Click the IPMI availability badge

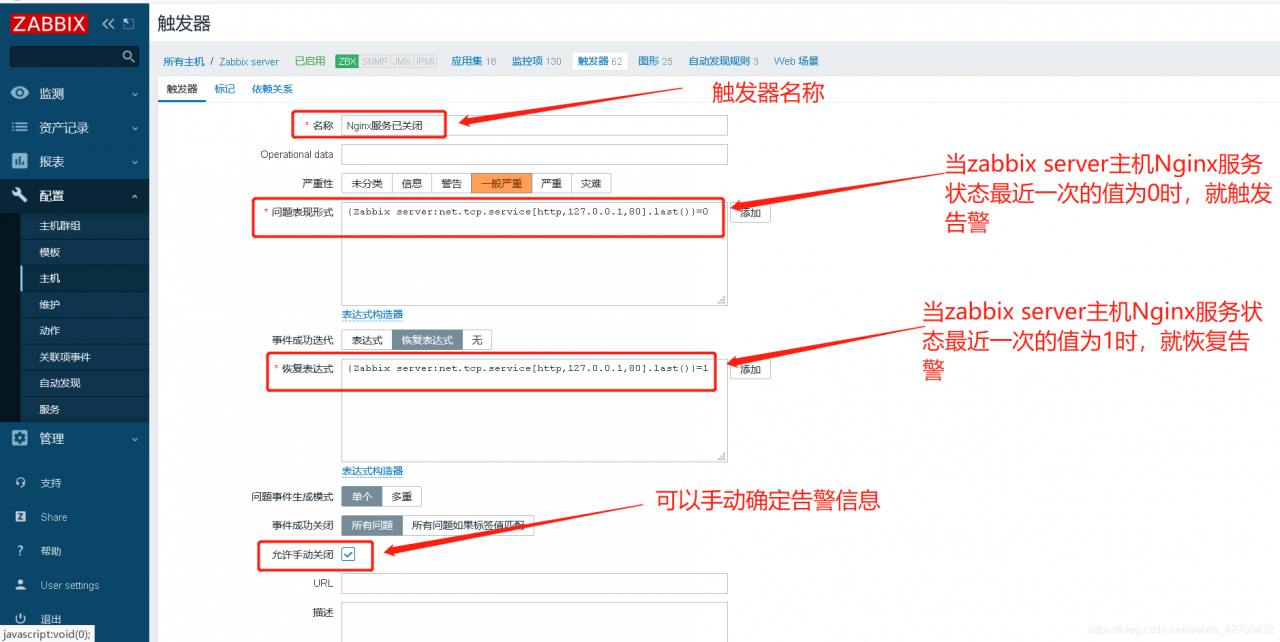coord(426,61)
